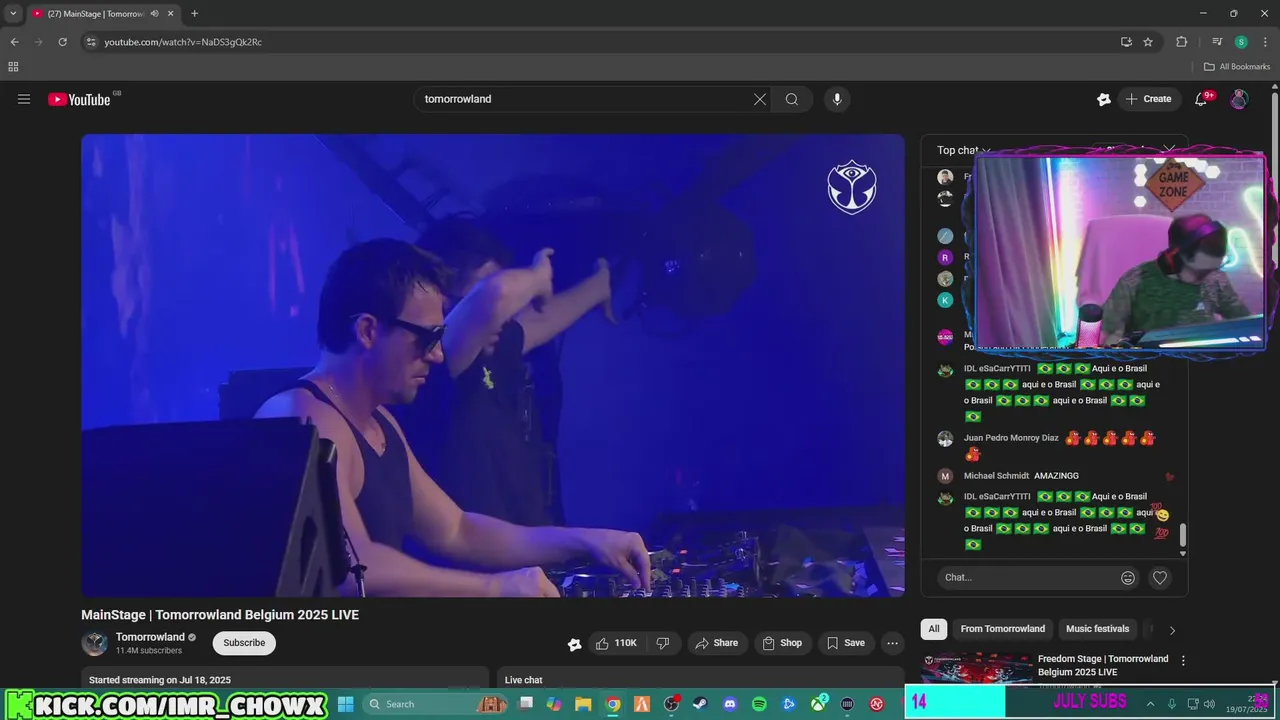Select the Music festivals chip
This screenshot has width=1280, height=720.
pyautogui.click(x=1097, y=629)
